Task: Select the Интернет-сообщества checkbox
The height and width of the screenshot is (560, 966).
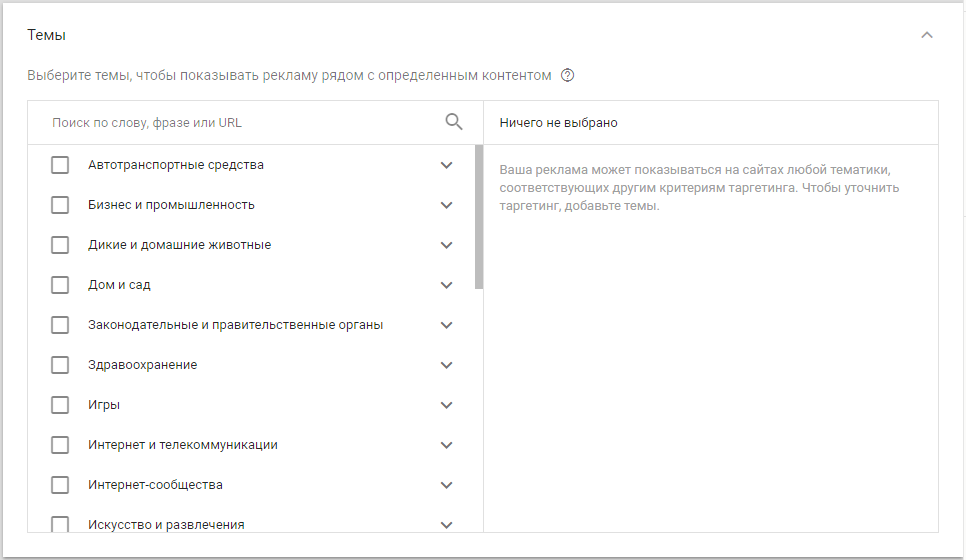Action: coord(60,485)
